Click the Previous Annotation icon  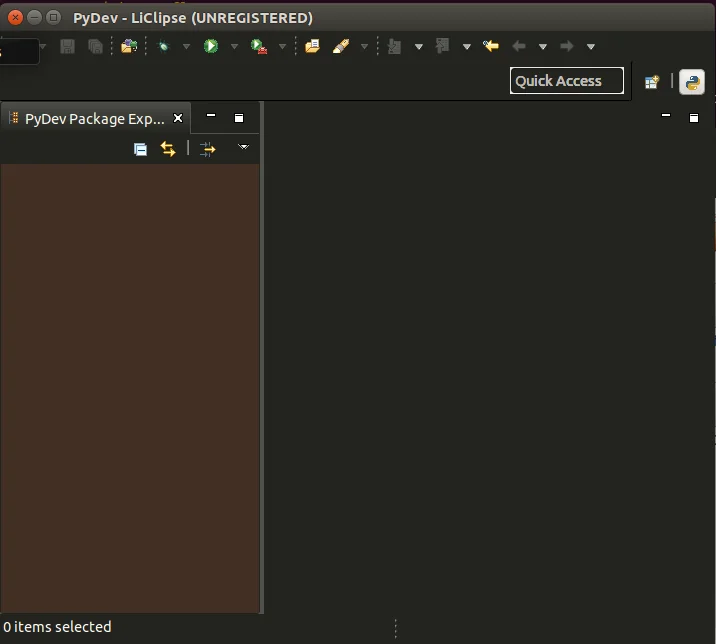tap(442, 46)
